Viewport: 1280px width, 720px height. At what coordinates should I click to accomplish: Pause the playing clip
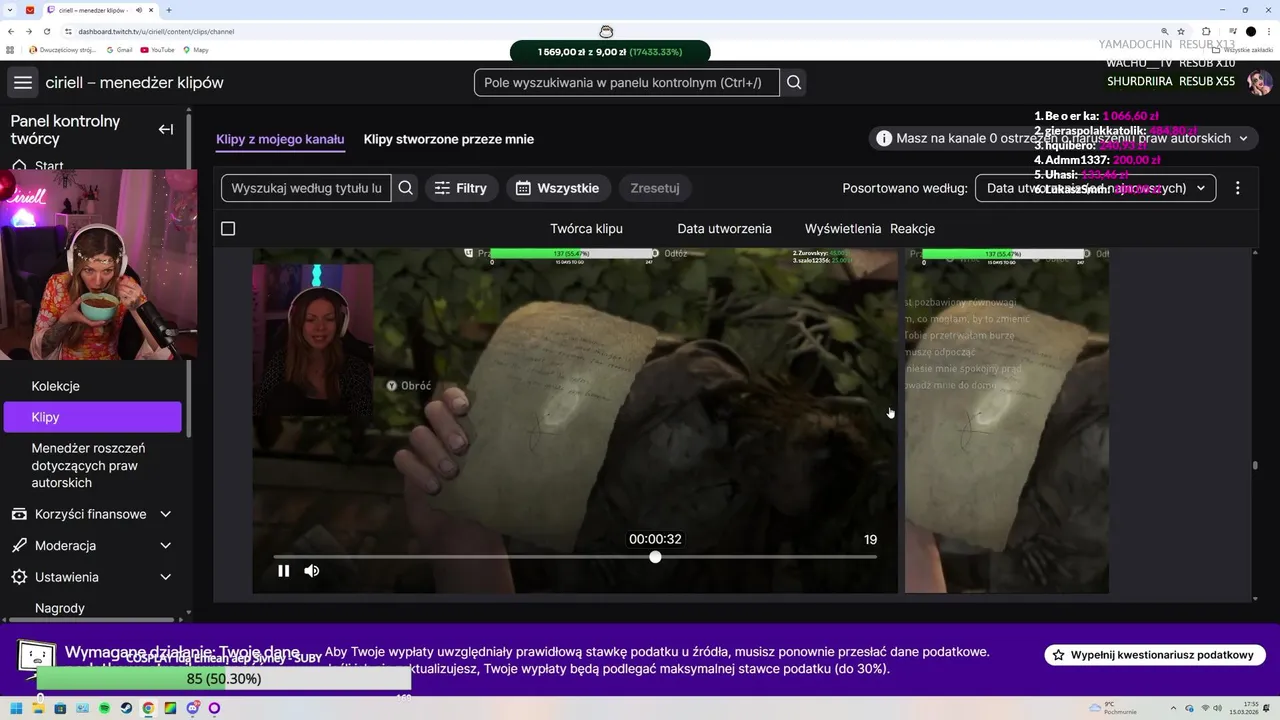pos(284,571)
